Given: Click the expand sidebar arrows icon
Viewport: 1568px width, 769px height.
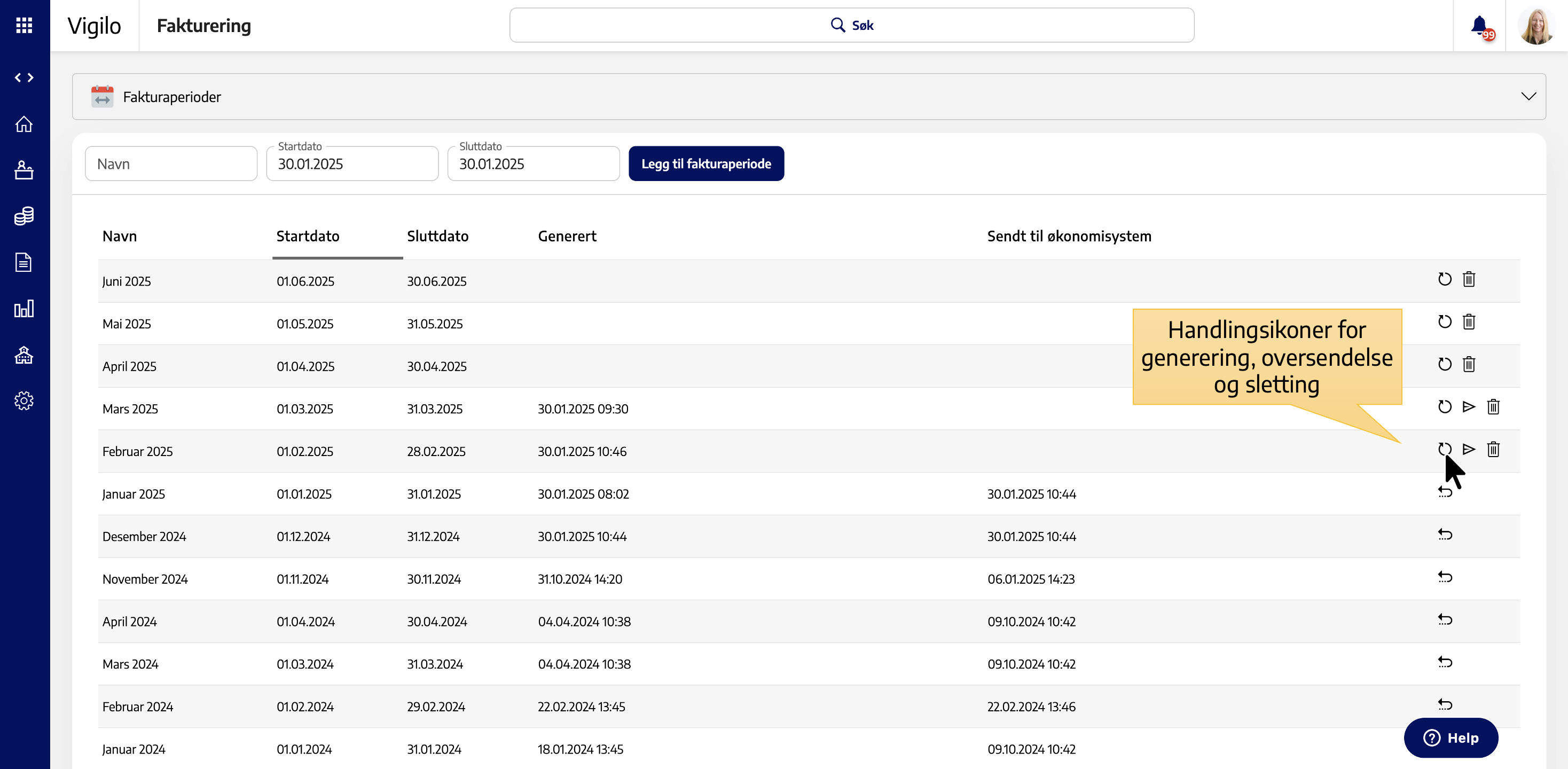Looking at the screenshot, I should (x=25, y=77).
